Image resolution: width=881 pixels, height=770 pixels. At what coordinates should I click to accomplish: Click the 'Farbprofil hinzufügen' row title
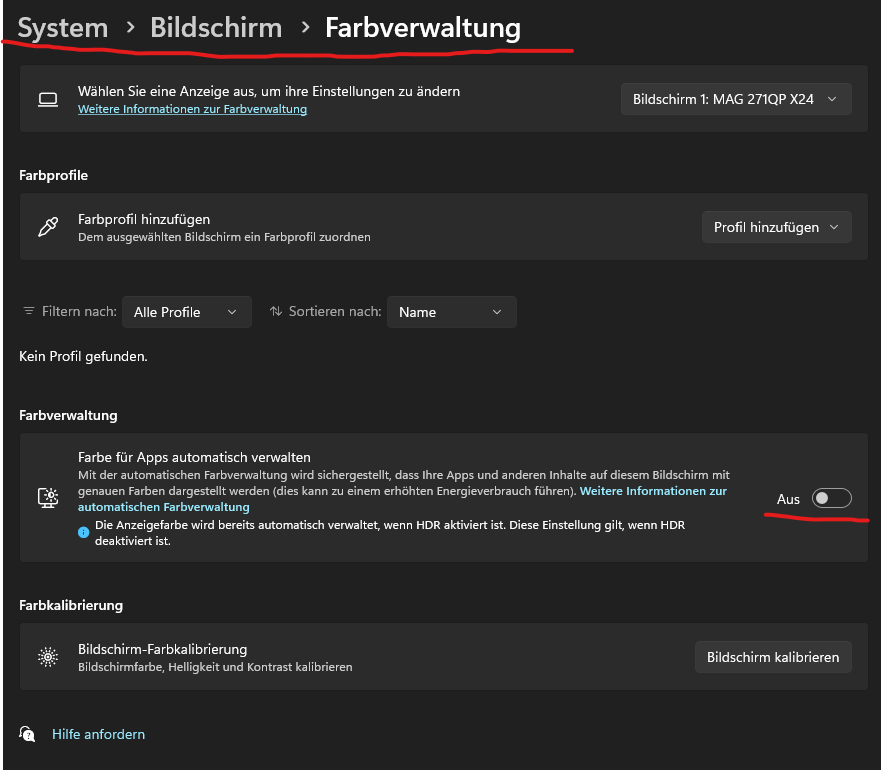pos(144,219)
